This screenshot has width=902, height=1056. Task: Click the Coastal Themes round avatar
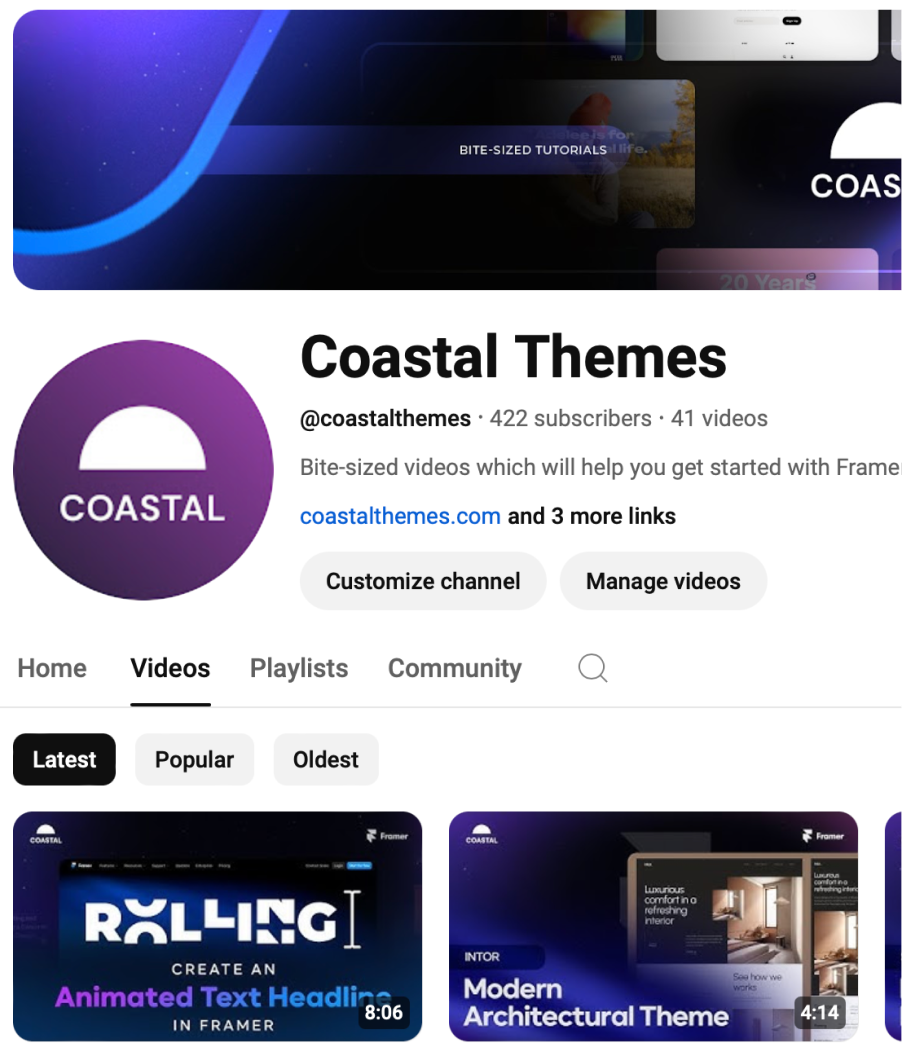[x=143, y=469]
